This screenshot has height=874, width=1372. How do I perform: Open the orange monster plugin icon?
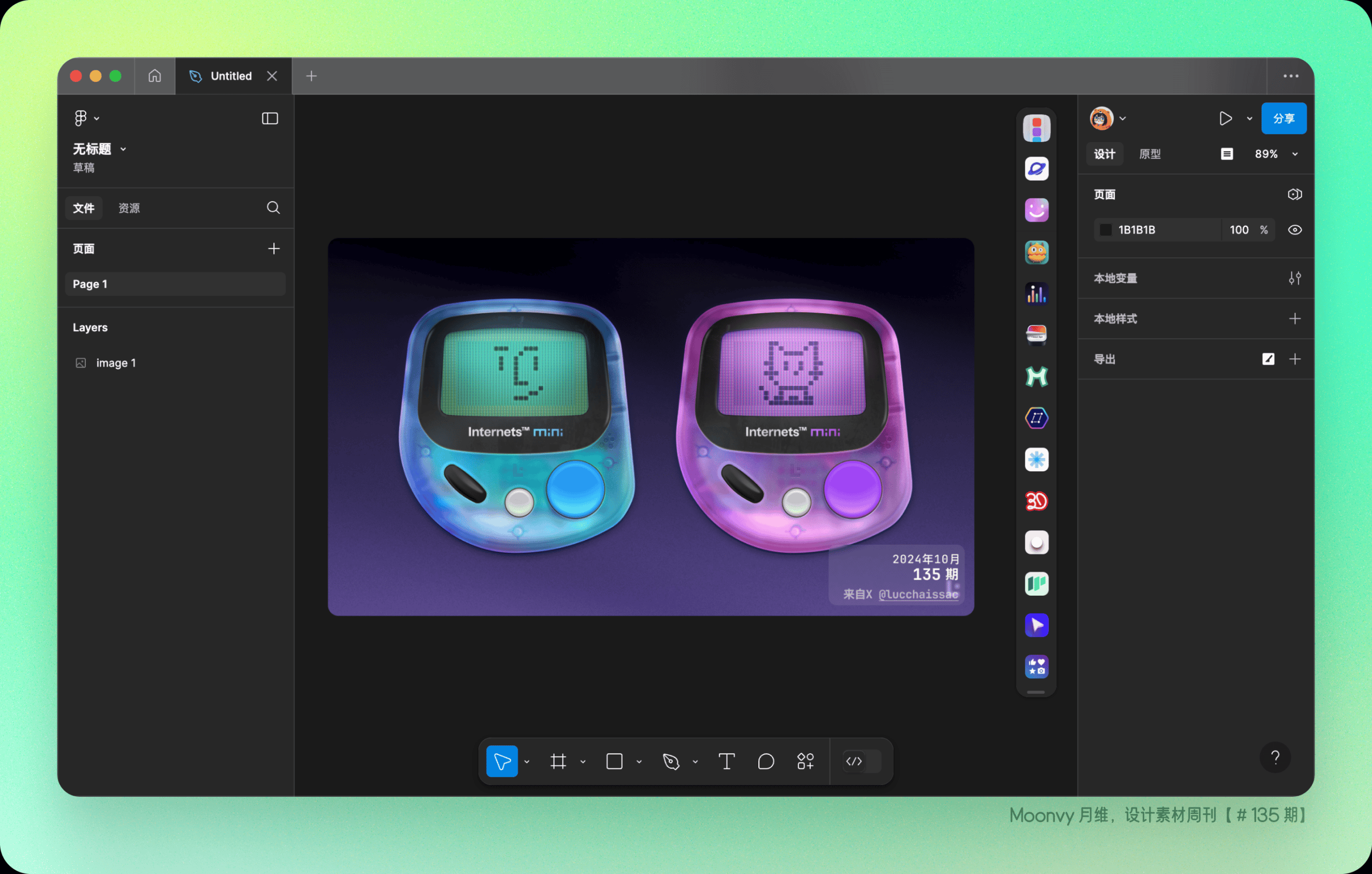coord(1037,252)
